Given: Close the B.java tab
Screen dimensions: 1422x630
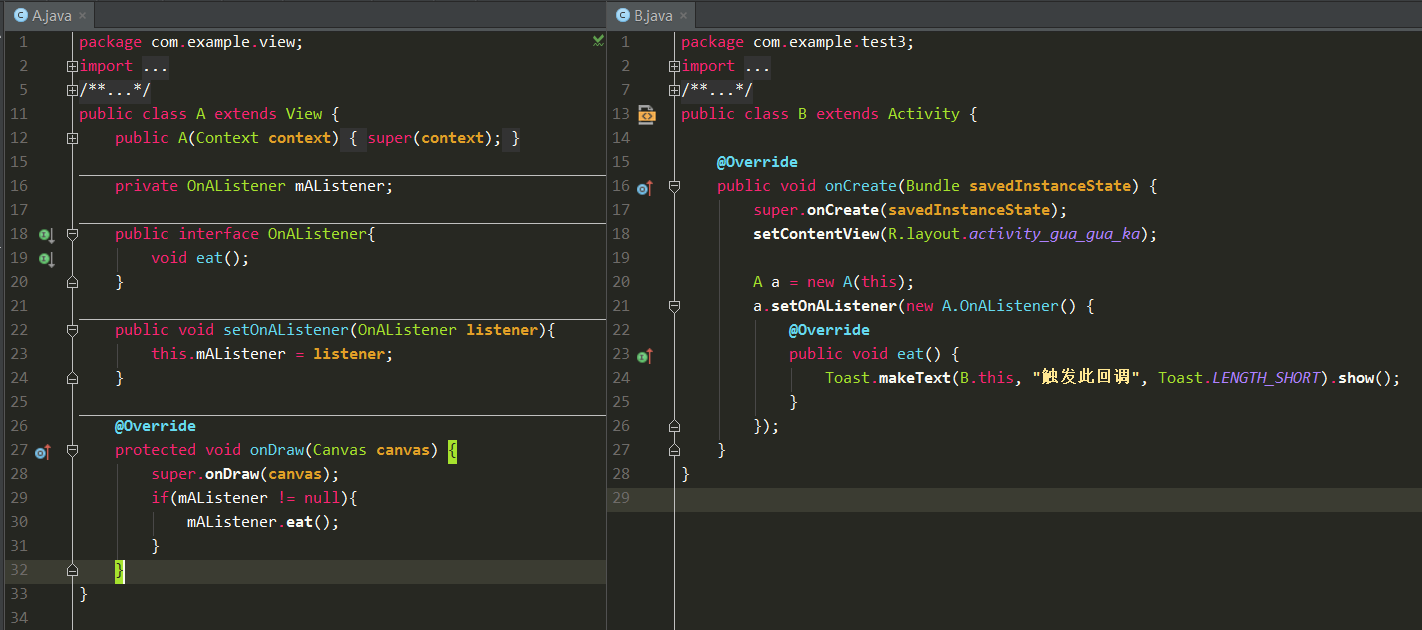Looking at the screenshot, I should [685, 16].
